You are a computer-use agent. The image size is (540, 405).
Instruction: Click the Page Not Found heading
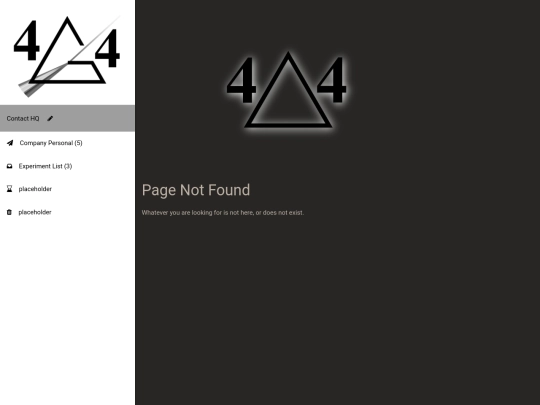(x=196, y=190)
